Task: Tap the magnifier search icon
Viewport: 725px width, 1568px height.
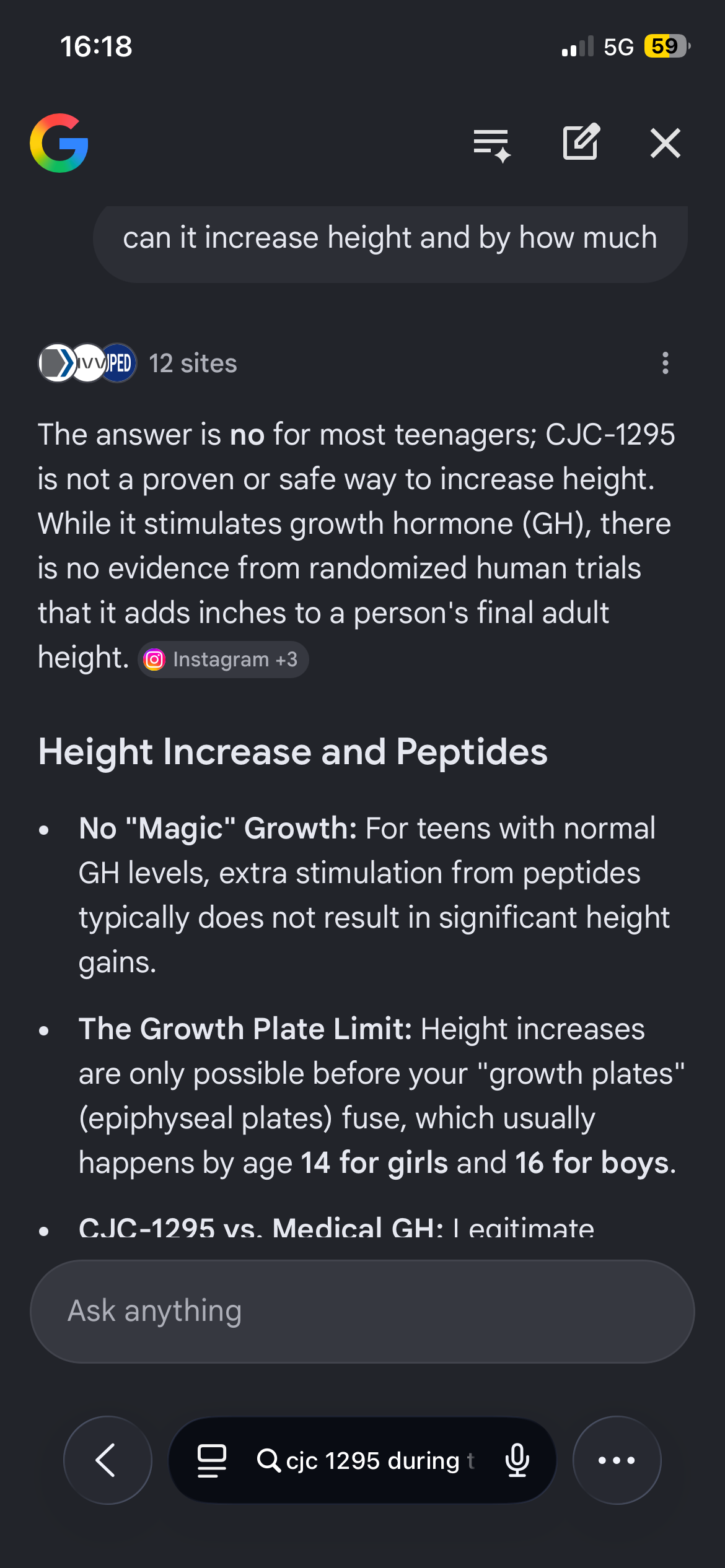Action: (268, 1460)
